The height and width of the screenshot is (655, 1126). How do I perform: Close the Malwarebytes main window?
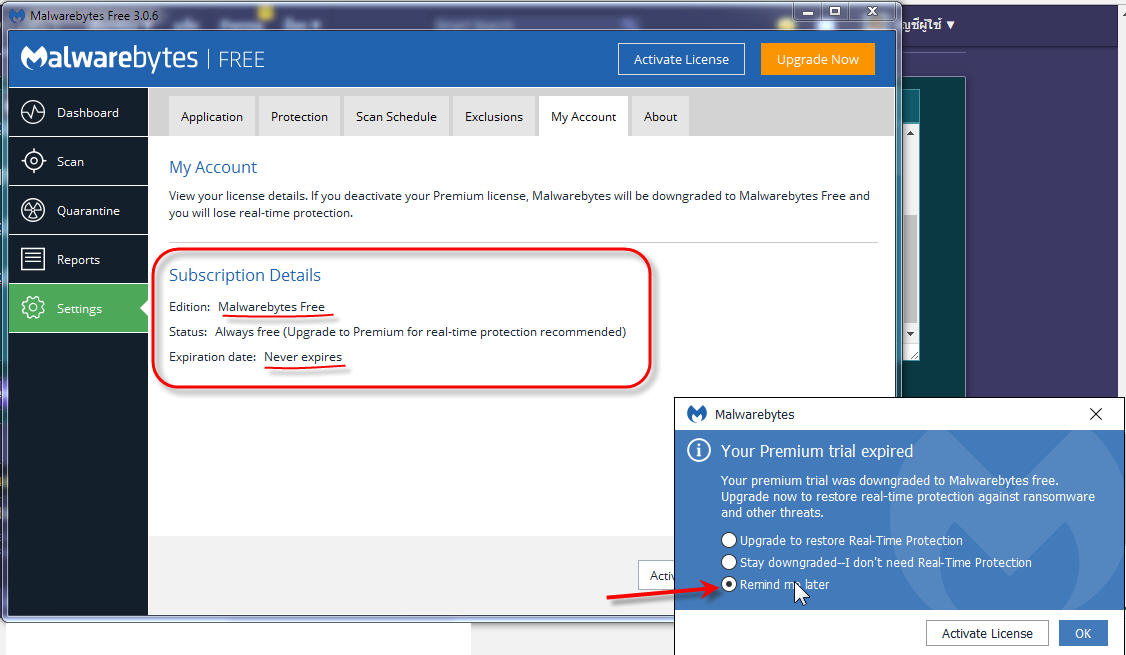[x=873, y=11]
